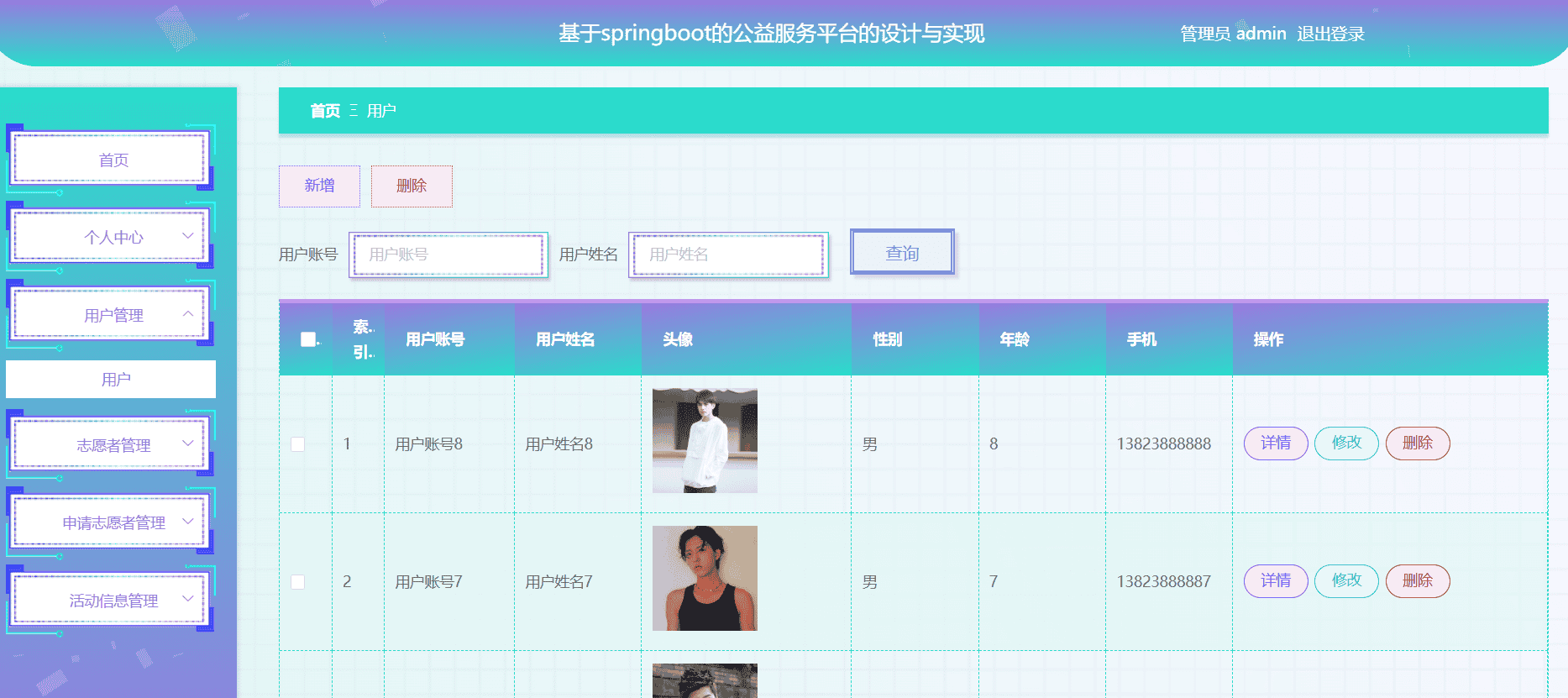
Task: Click 修改 for 用户账号7
Action: [x=1346, y=580]
